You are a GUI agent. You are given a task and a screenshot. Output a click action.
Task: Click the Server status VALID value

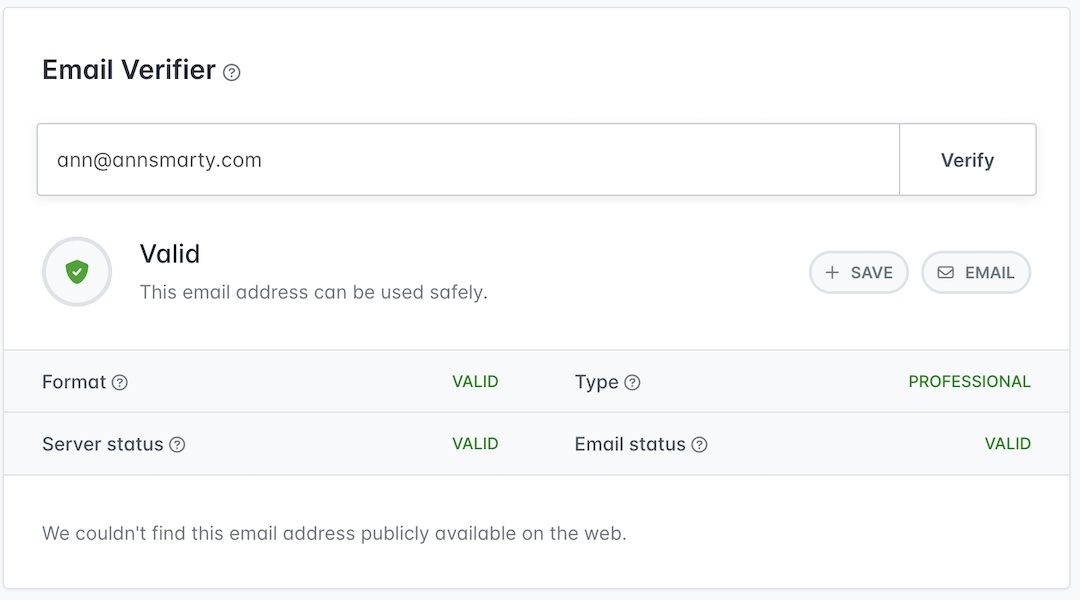click(x=475, y=444)
